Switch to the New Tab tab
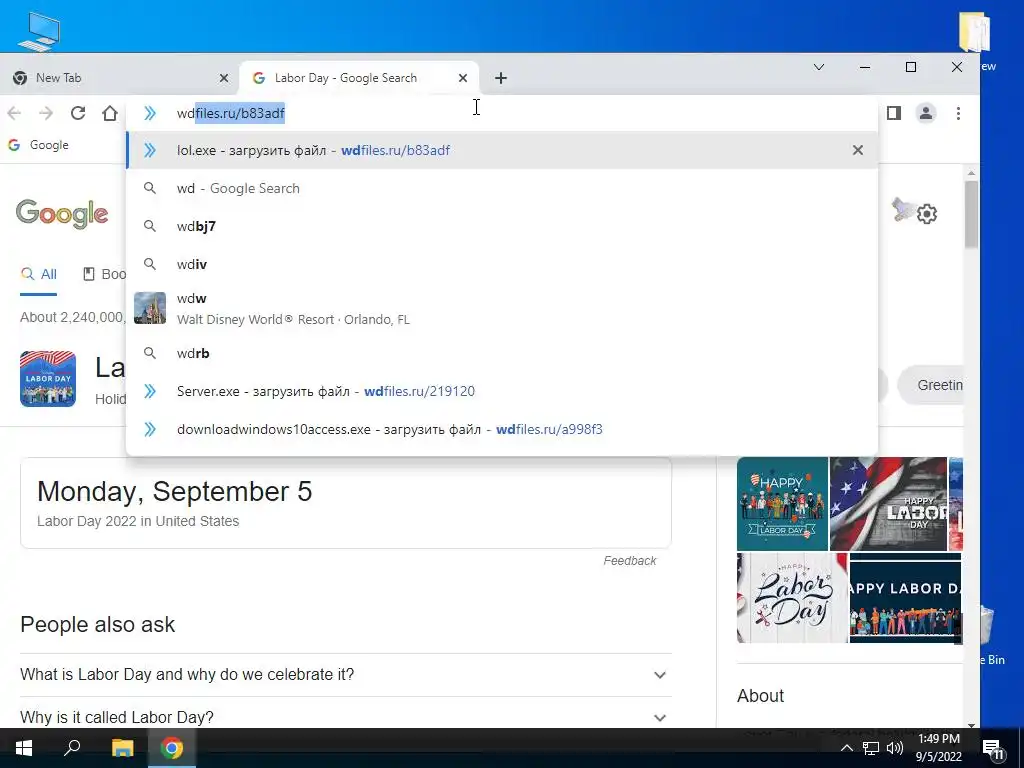The image size is (1024, 768). [121, 78]
